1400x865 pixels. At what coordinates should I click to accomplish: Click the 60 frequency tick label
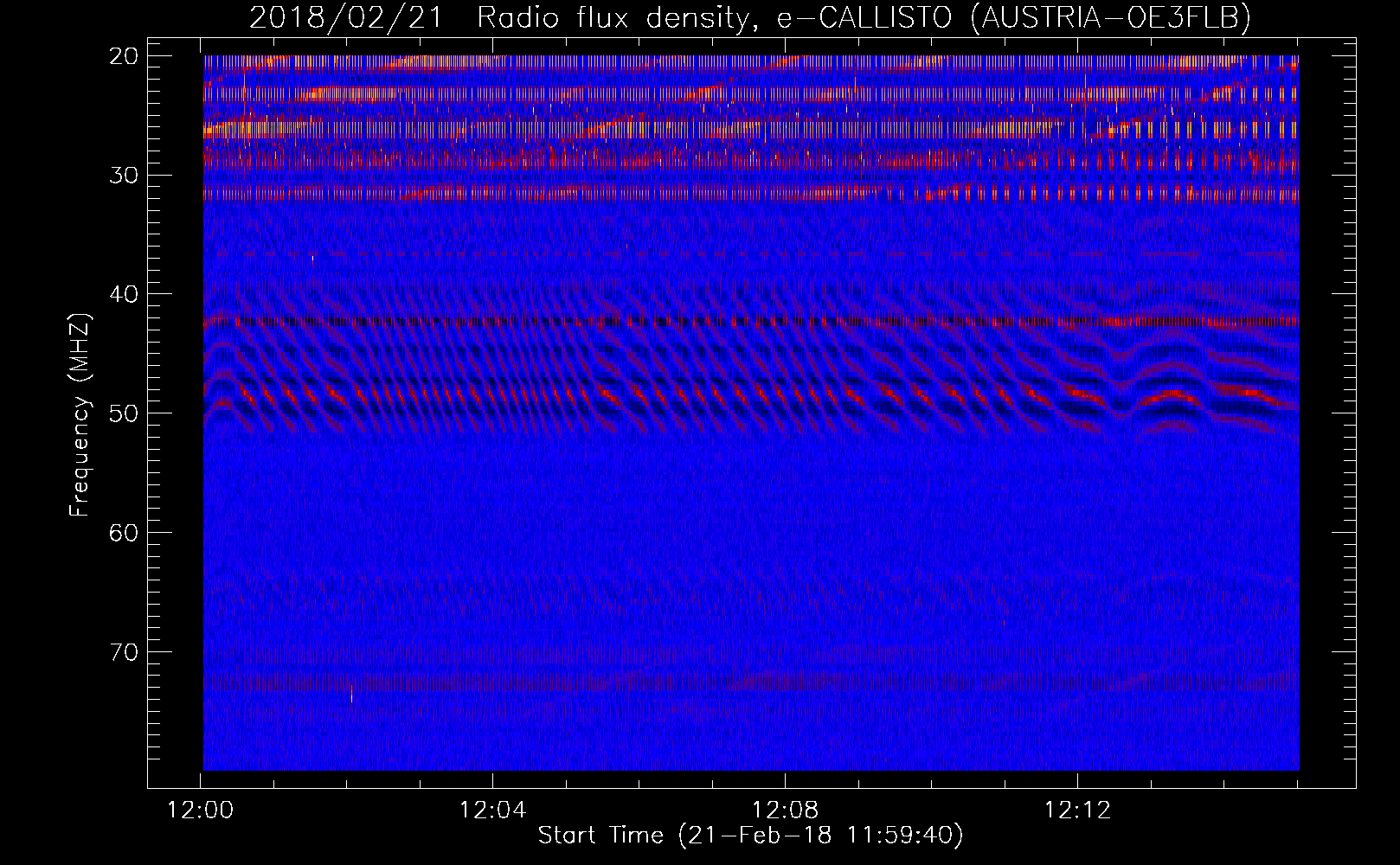(x=125, y=533)
